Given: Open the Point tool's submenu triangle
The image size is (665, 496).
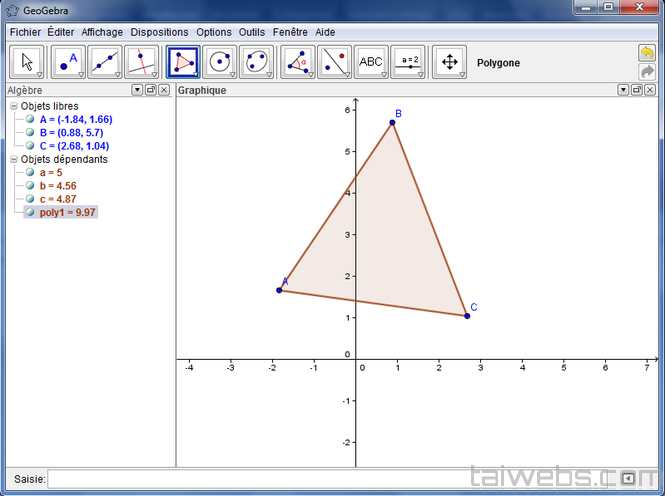Looking at the screenshot, I should [81, 75].
